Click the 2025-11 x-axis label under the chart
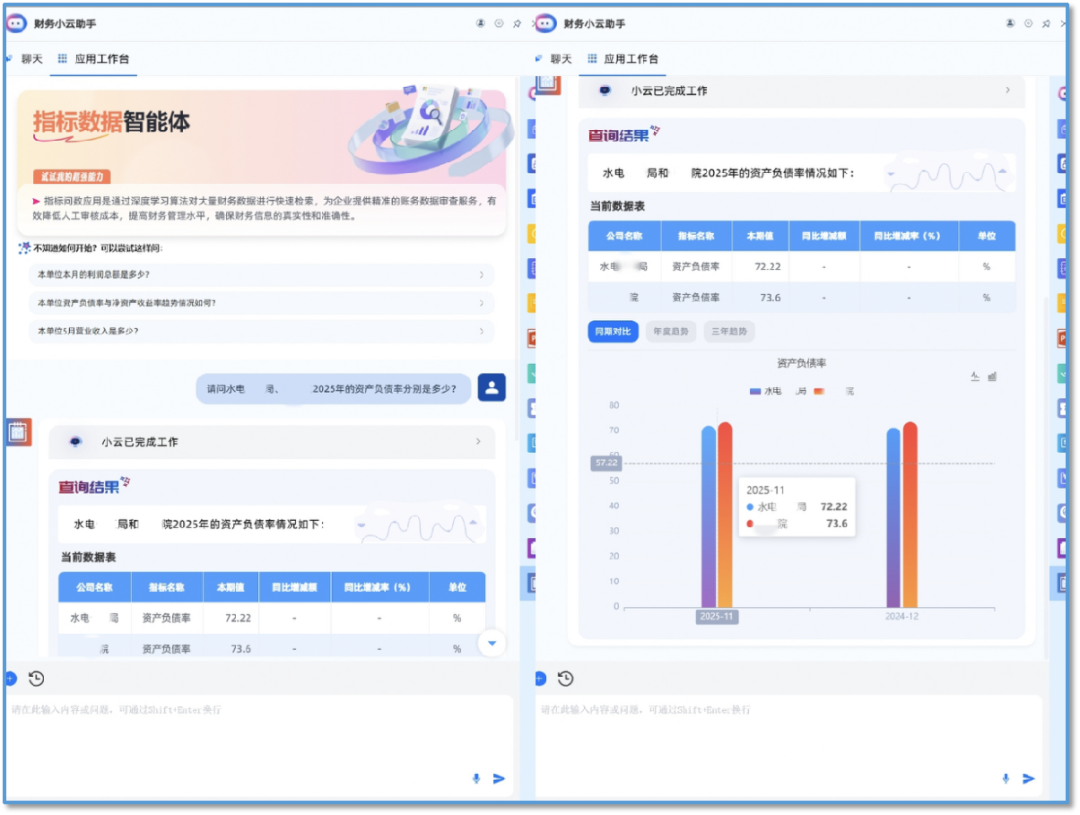Screen dimensions: 1080x815 click(x=717, y=617)
